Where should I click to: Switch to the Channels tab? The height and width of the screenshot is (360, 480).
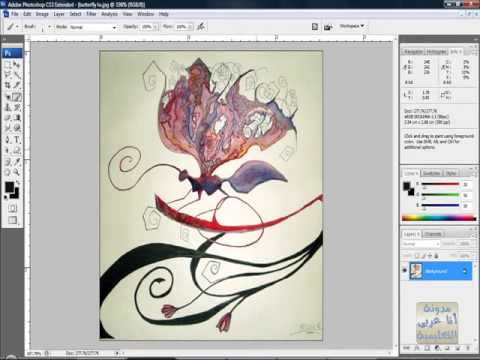click(433, 234)
